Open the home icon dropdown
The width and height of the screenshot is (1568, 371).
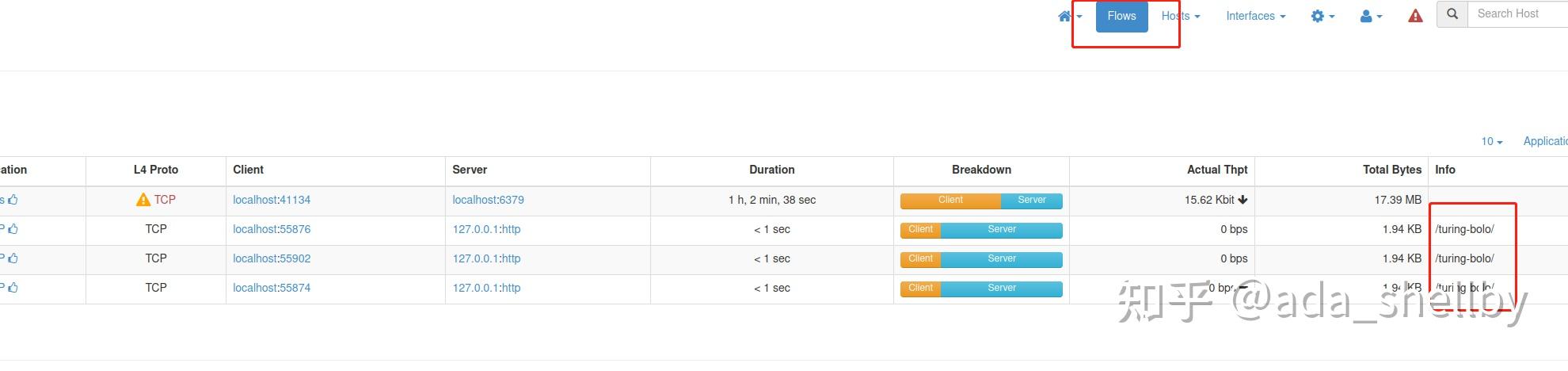pos(1069,17)
